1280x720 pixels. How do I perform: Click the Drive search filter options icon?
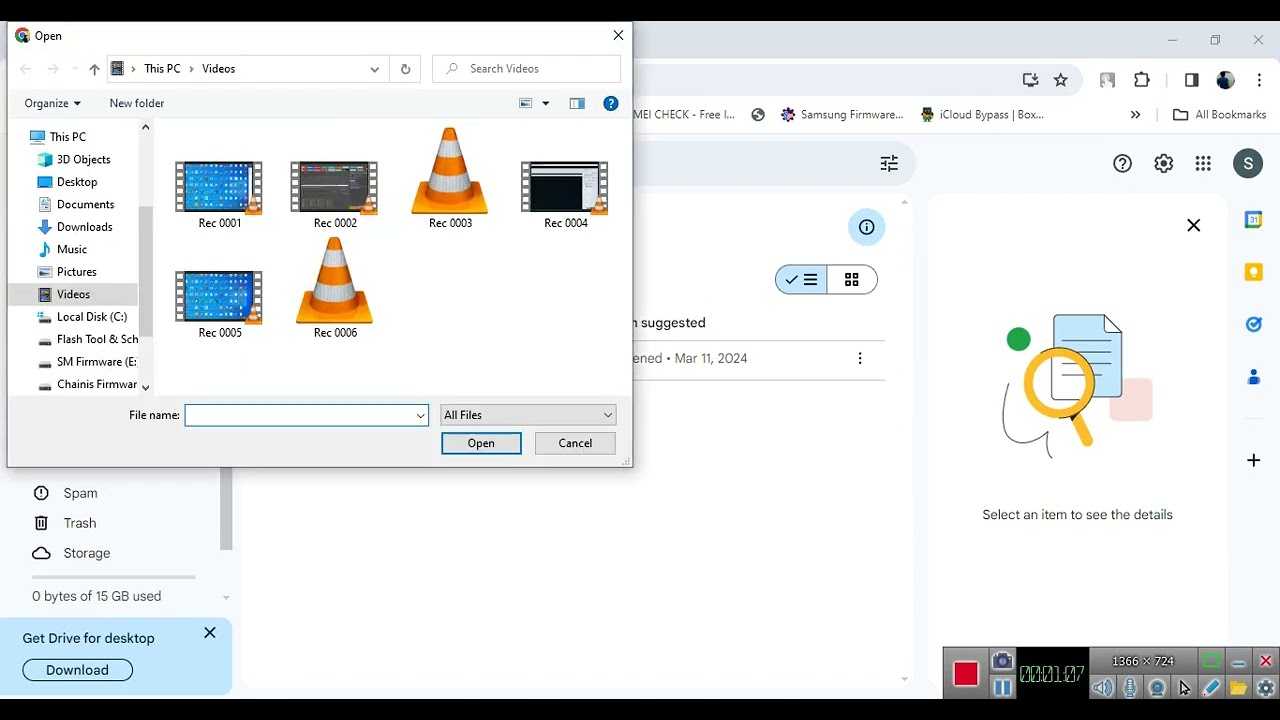pos(889,164)
